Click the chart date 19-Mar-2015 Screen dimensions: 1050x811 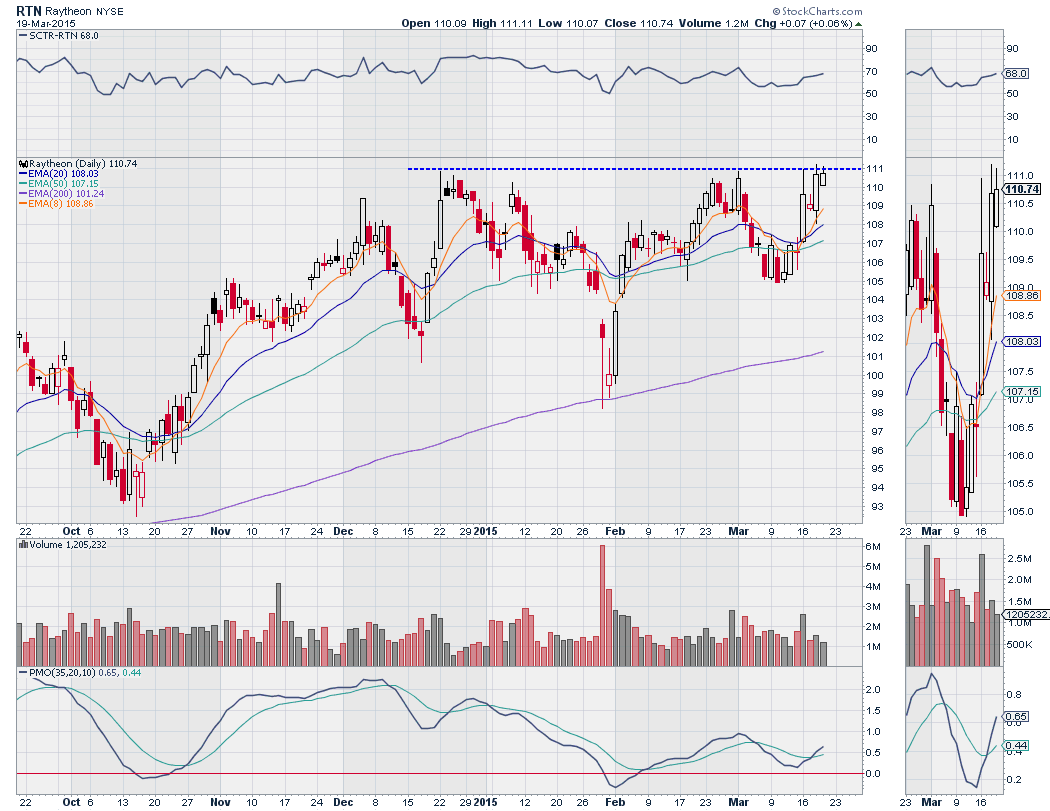[x=46, y=23]
